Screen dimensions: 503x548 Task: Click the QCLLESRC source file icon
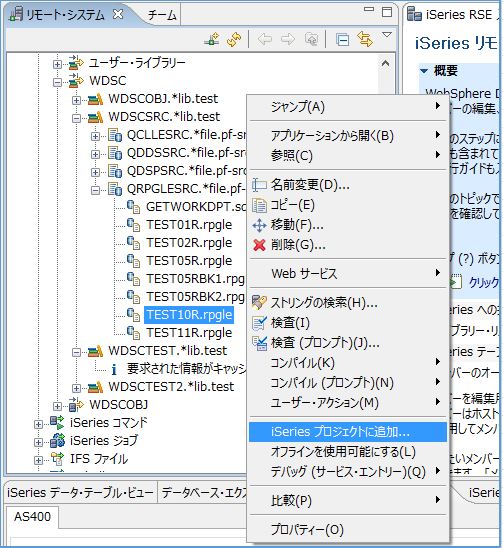pyautogui.click(x=115, y=135)
